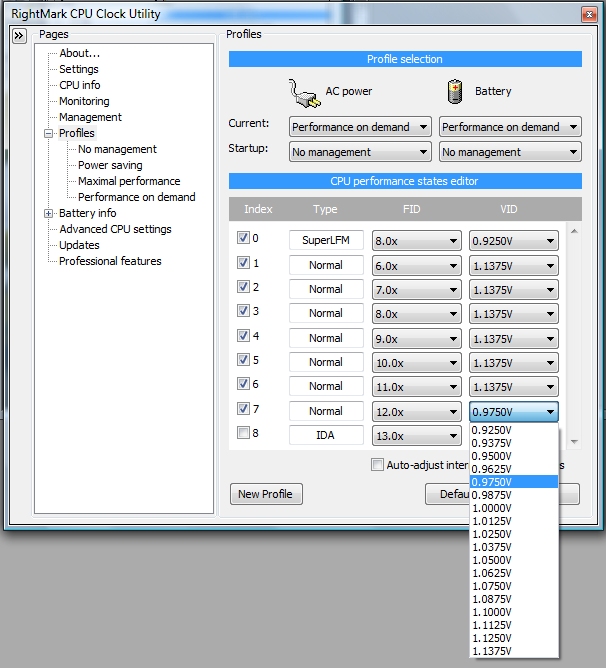
Task: Click the states list scroll-down arrow
Action: tap(574, 442)
